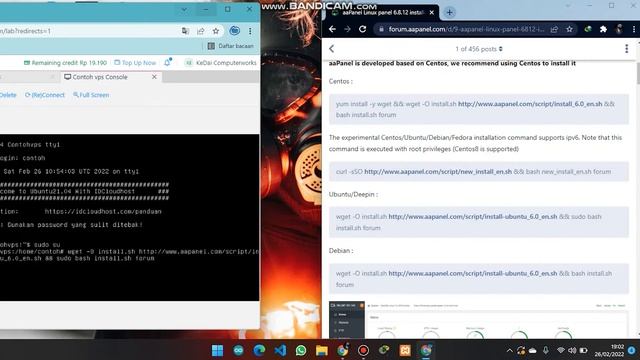Open the Extensions puzzle icon

pyautogui.click(x=603, y=29)
